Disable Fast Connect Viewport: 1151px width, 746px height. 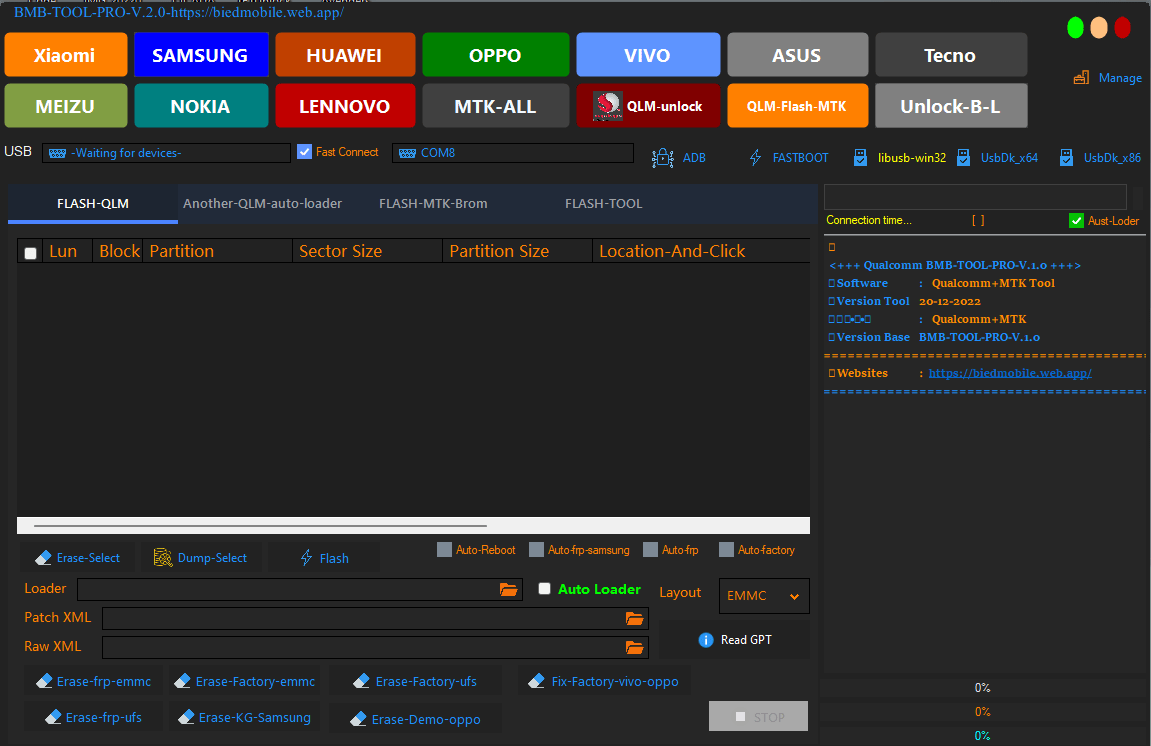pyautogui.click(x=304, y=151)
